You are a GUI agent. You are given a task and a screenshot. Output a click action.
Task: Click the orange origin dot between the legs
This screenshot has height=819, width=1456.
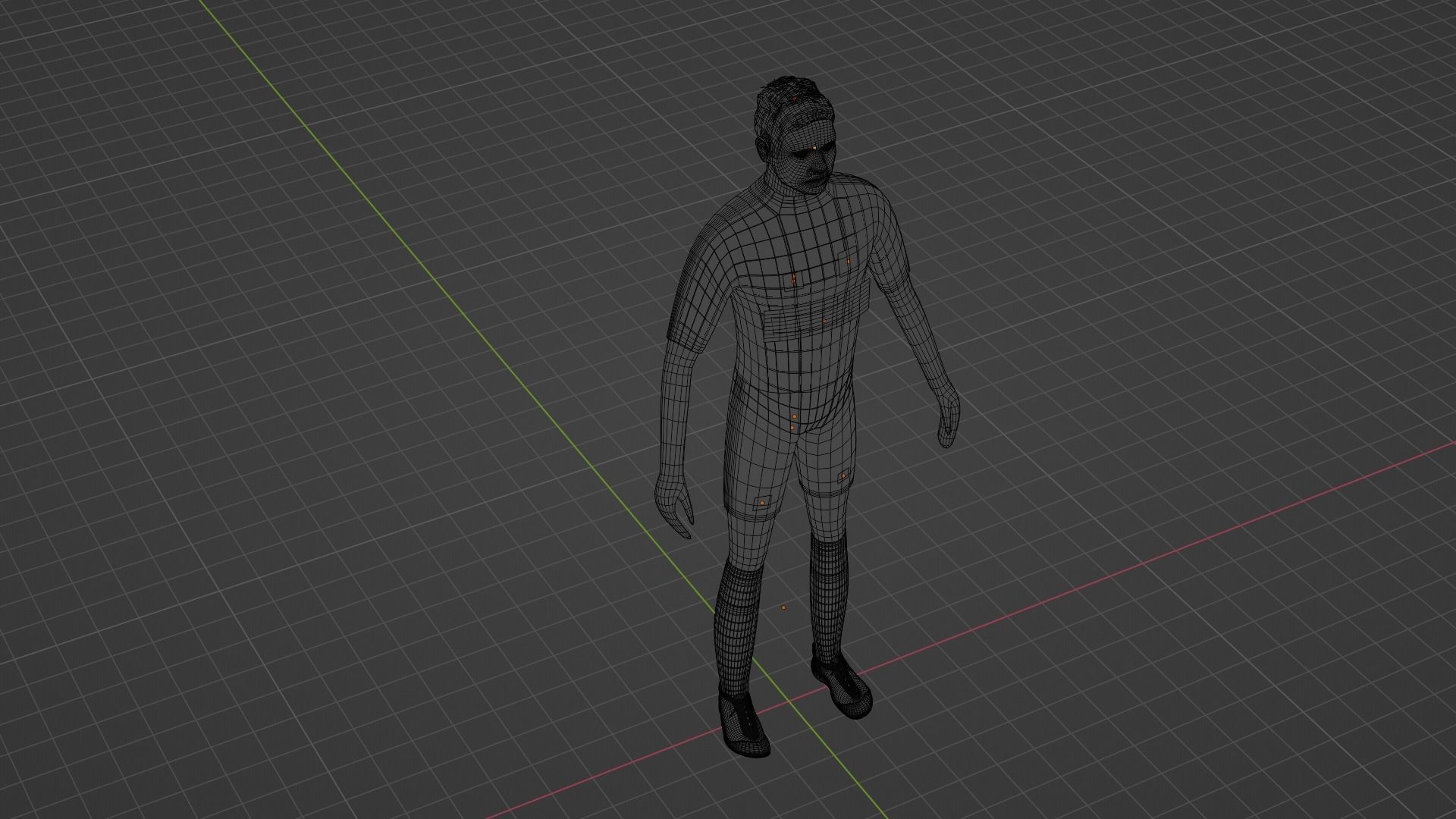[x=783, y=607]
